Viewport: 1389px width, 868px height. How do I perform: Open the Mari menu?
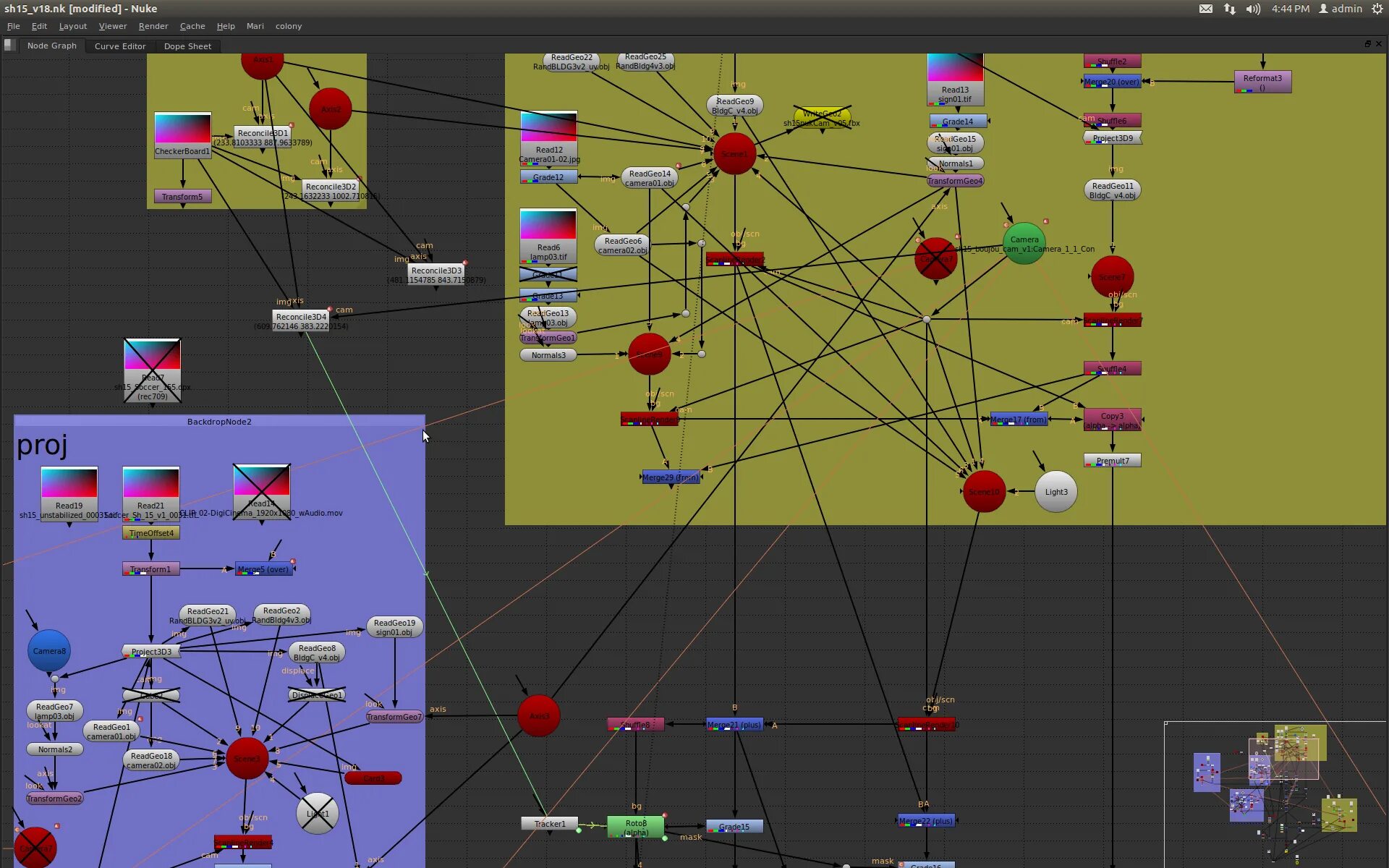point(255,26)
